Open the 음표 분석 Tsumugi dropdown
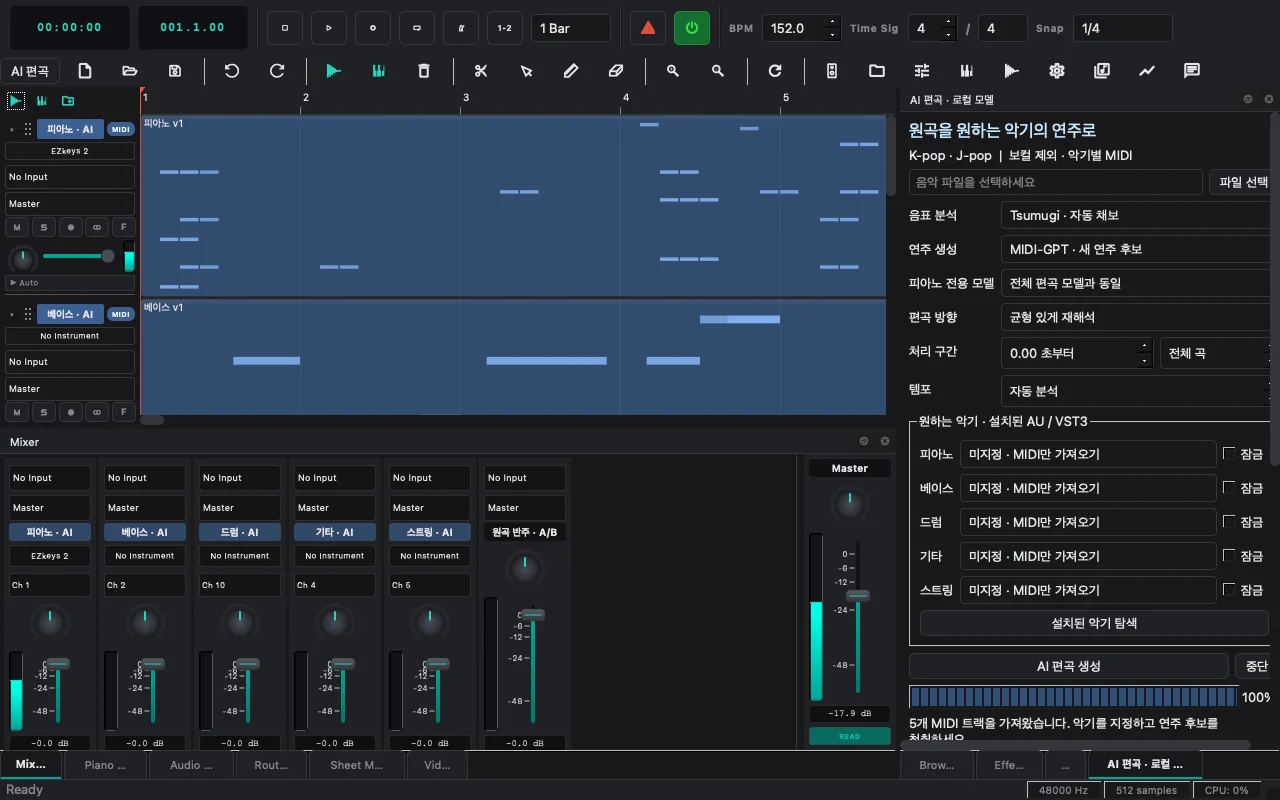1280x800 pixels. (x=1135, y=215)
